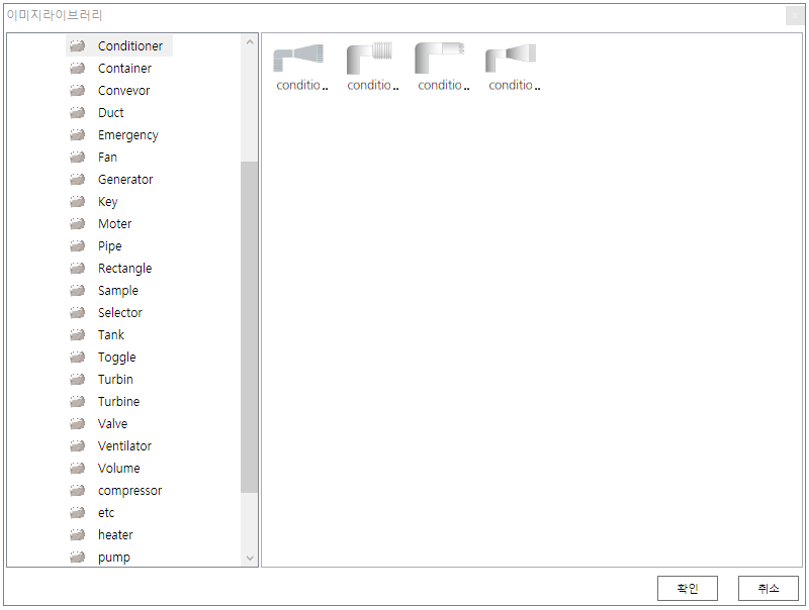The width and height of the screenshot is (809, 610).
Task: Click the tree scrollbar up arrow
Action: coord(250,42)
